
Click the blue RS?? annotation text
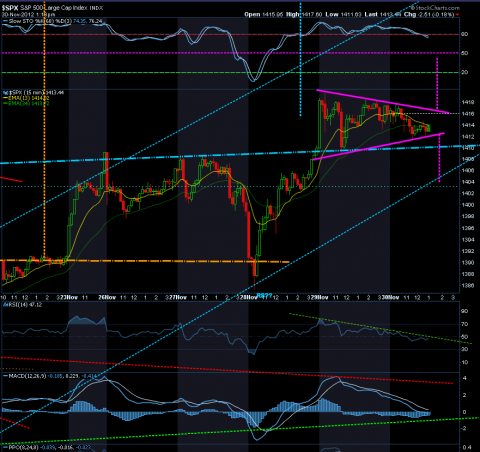(x=264, y=296)
